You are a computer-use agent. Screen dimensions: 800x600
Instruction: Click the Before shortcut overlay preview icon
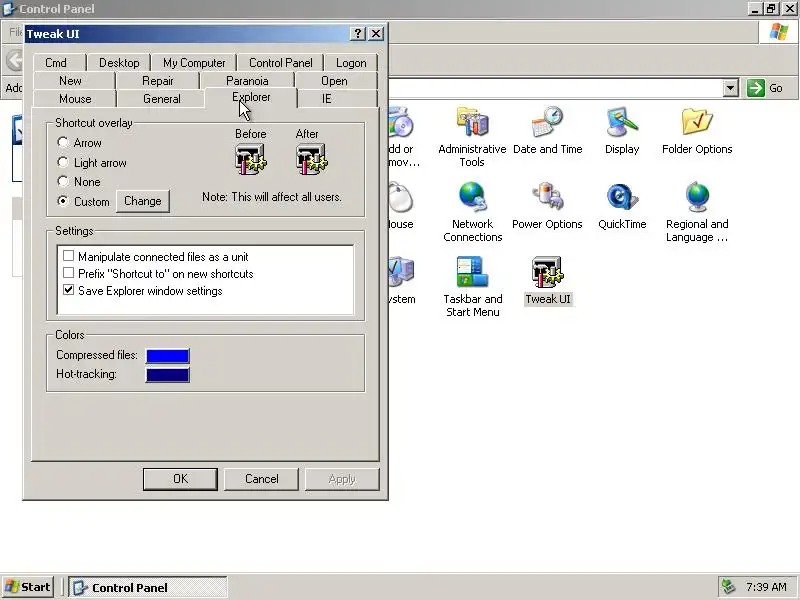(251, 159)
